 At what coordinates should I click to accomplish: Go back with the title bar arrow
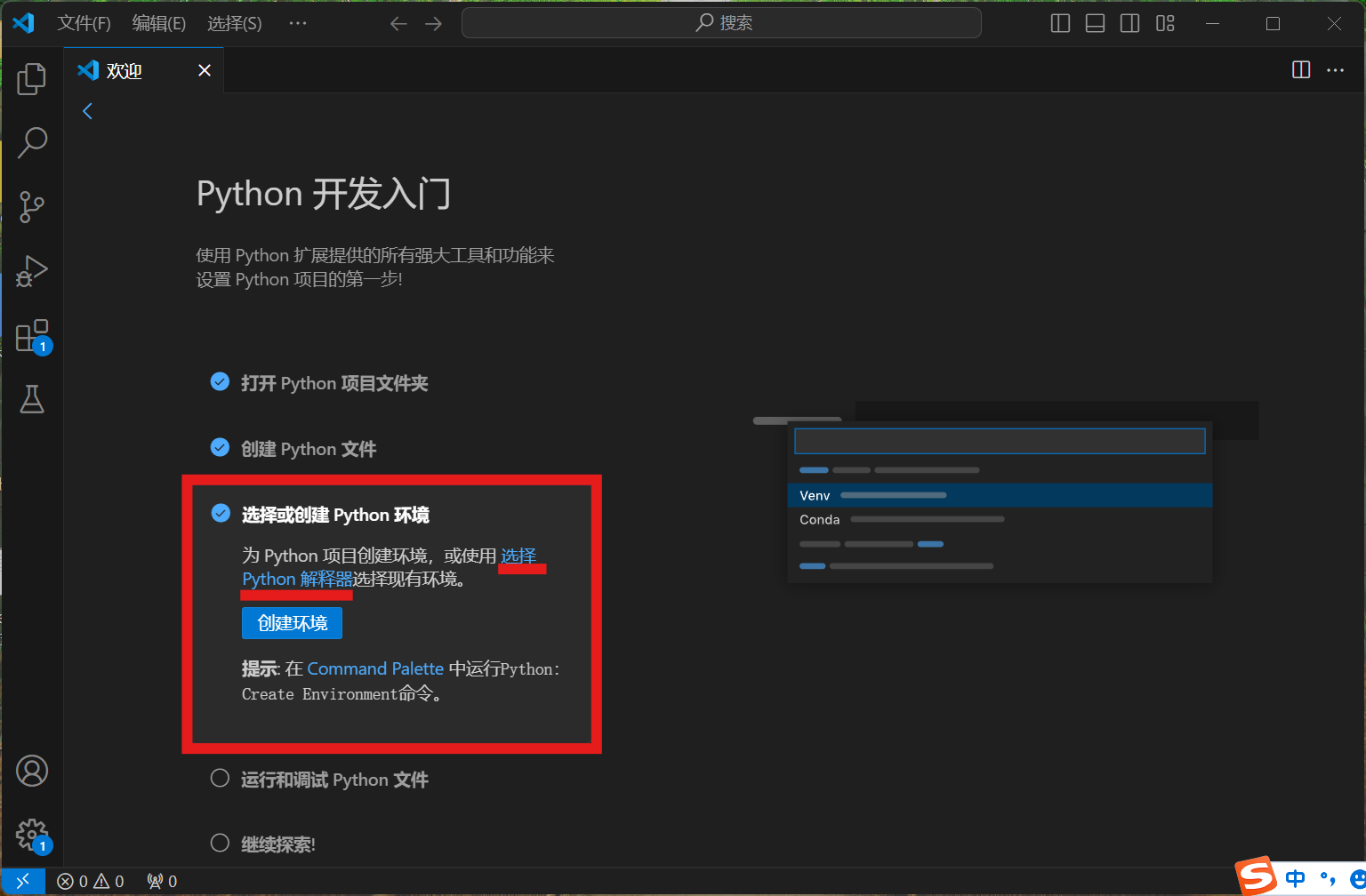point(398,23)
